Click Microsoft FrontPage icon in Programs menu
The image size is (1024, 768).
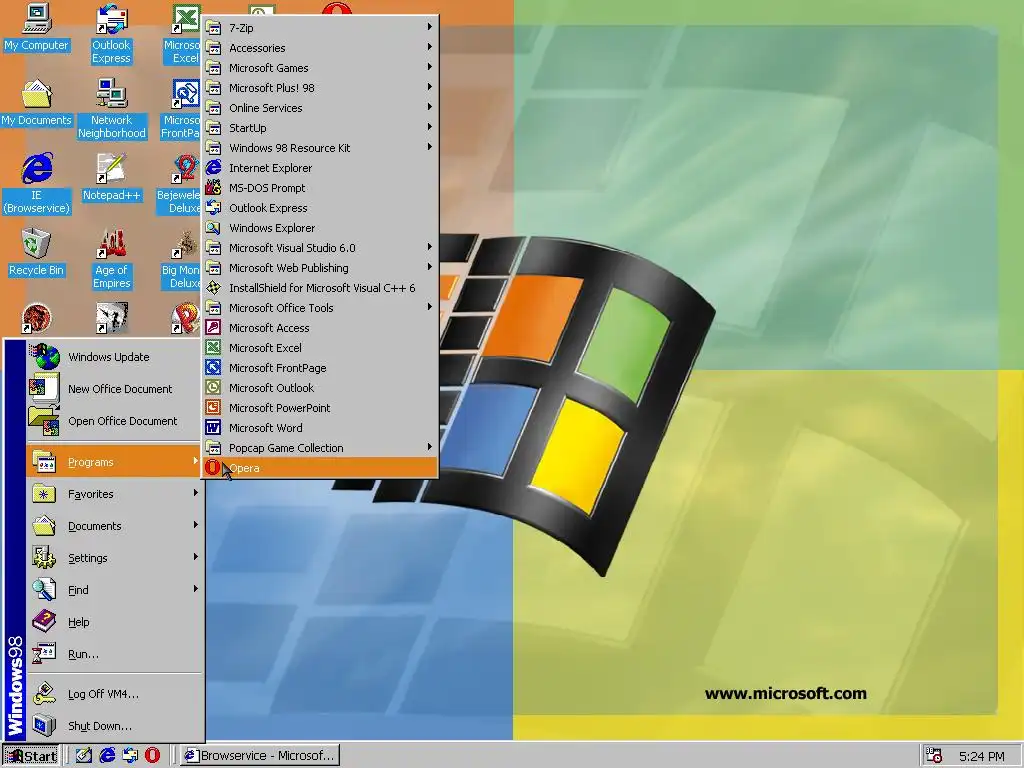point(213,368)
